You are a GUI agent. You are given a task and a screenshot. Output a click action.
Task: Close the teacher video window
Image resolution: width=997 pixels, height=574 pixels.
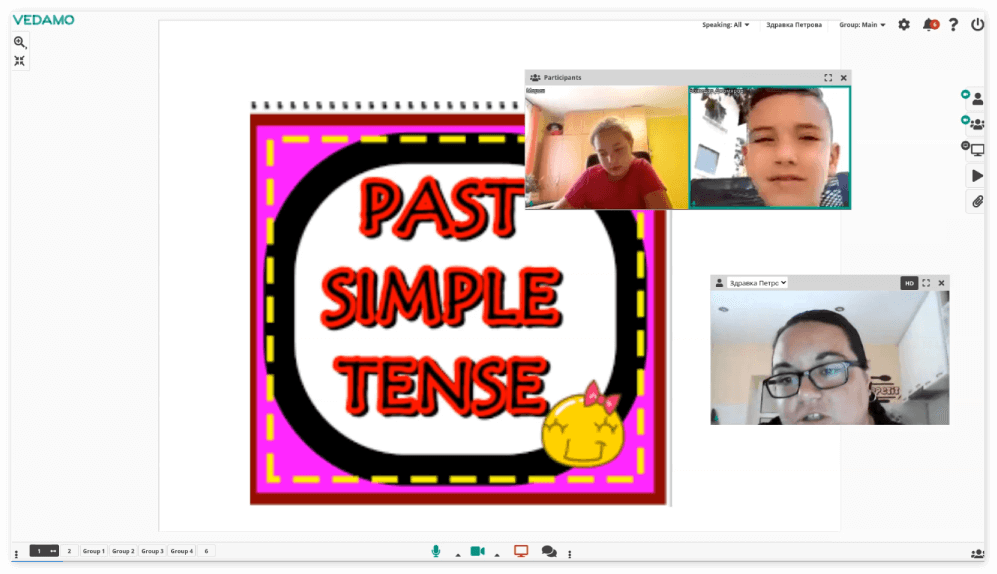[x=942, y=283]
